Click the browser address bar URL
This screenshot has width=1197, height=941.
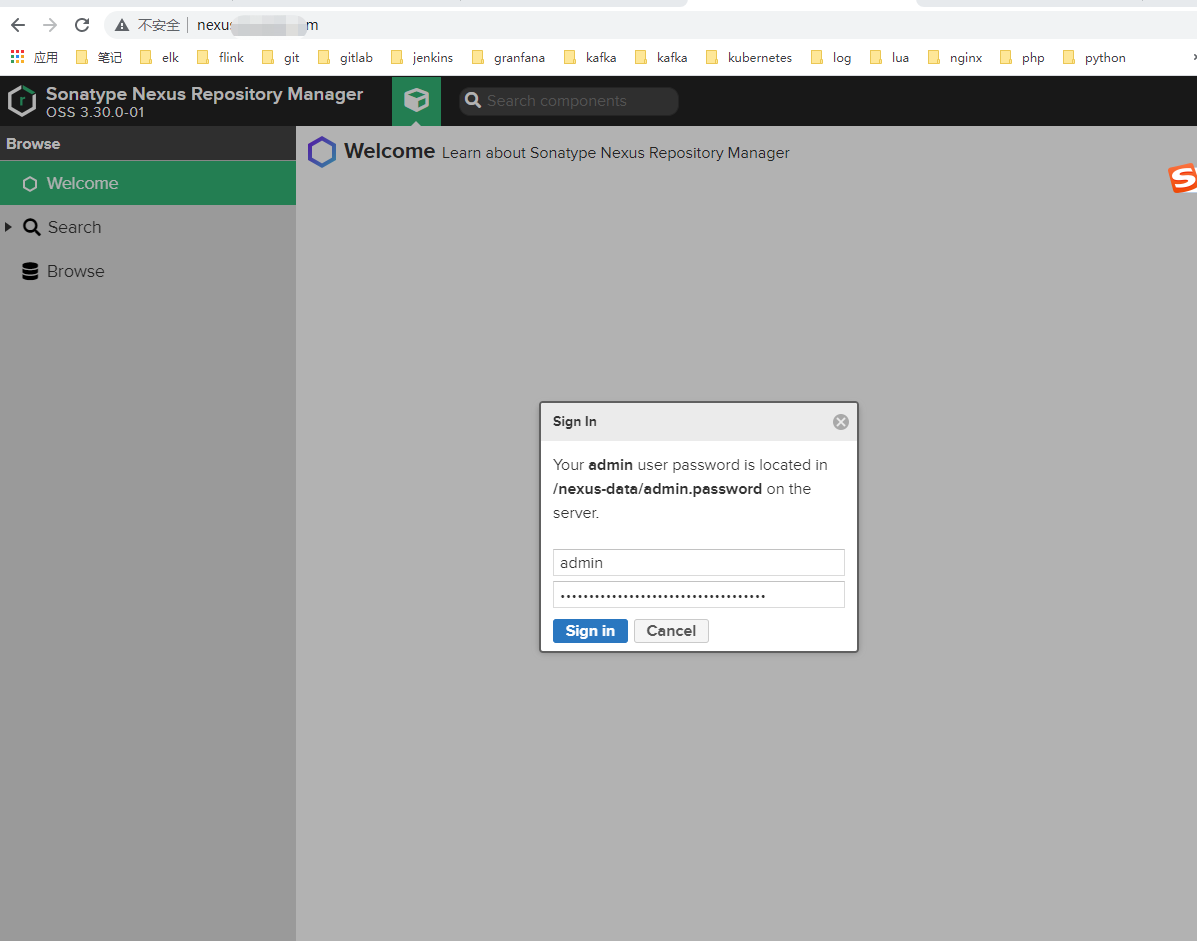tap(257, 25)
